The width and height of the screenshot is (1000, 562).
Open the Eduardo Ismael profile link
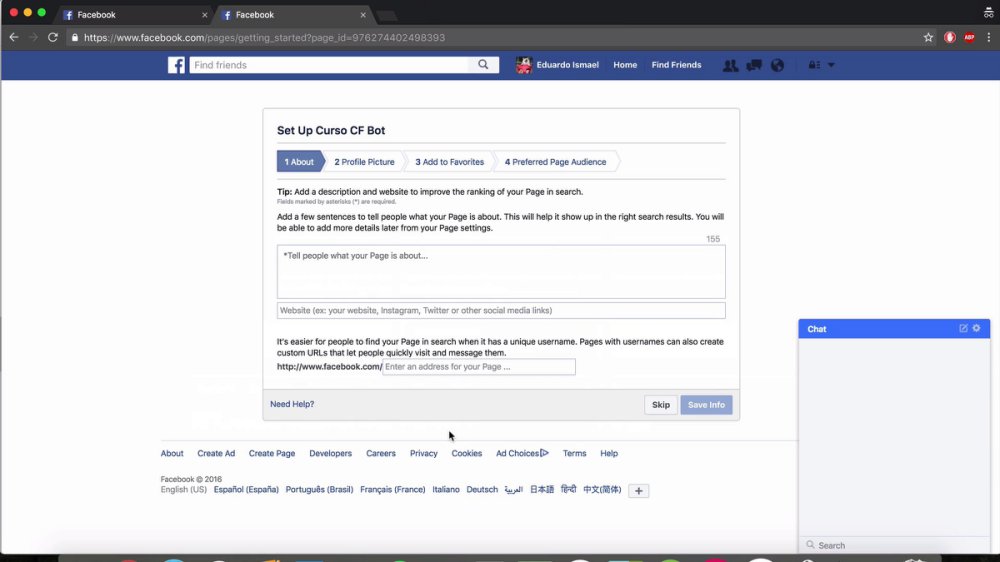point(568,65)
